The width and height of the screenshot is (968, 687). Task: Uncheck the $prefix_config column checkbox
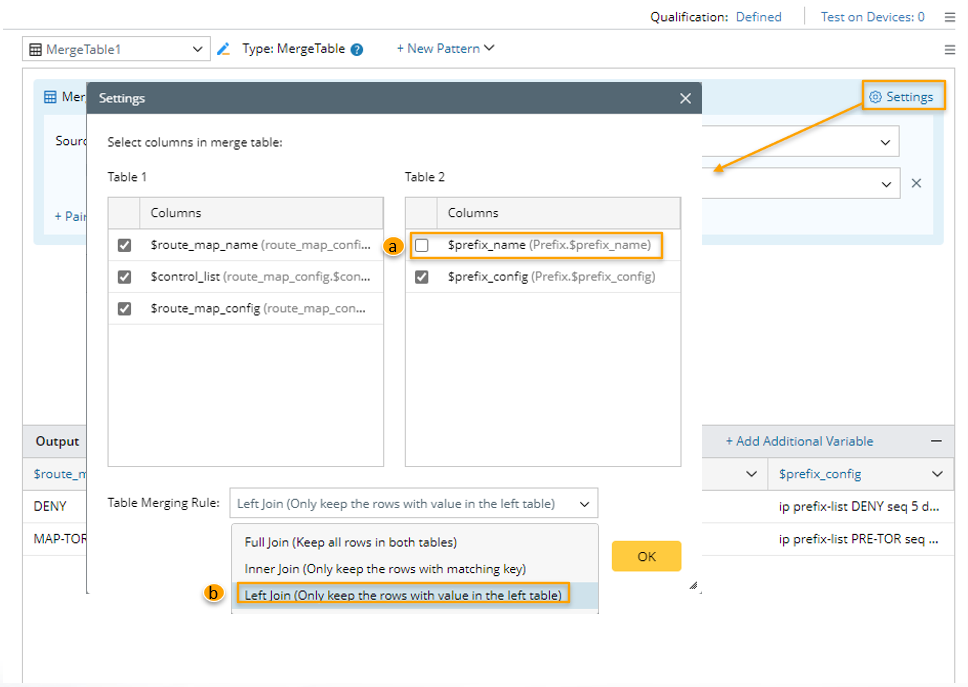tap(422, 277)
